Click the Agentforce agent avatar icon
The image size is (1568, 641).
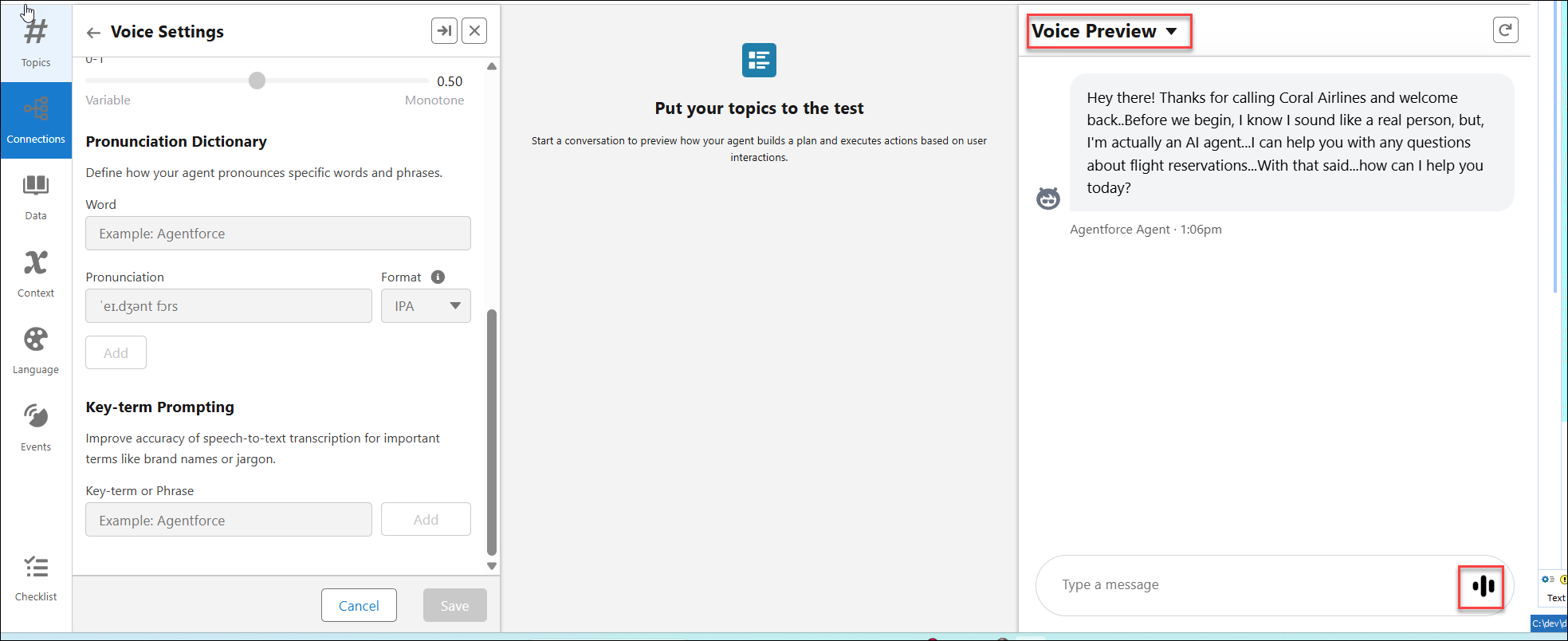click(x=1048, y=198)
